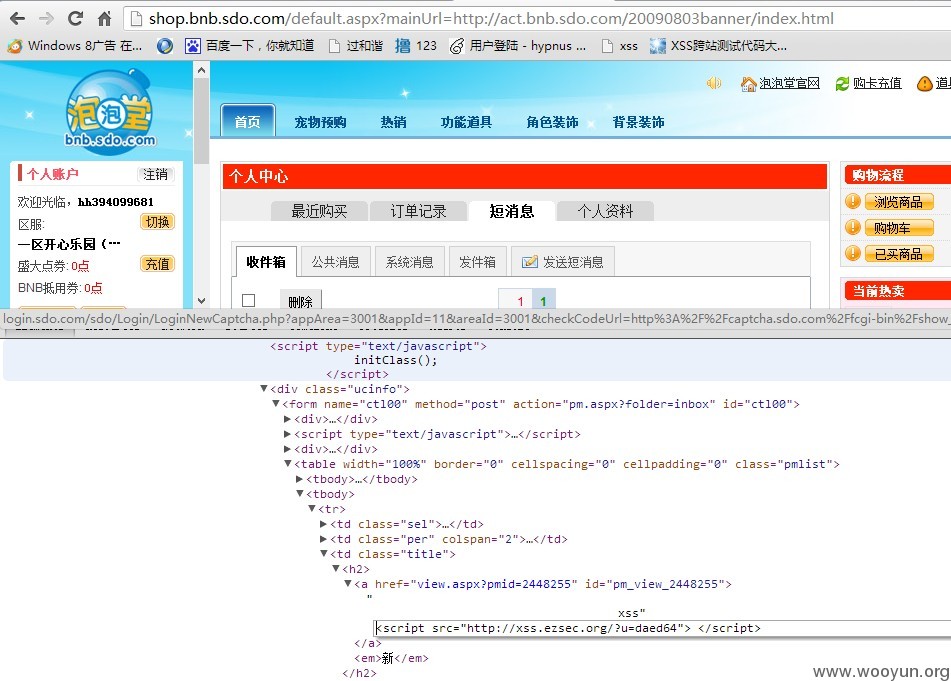This screenshot has width=951, height=681.
Task: Click the 删除 delete button
Action: tap(300, 300)
